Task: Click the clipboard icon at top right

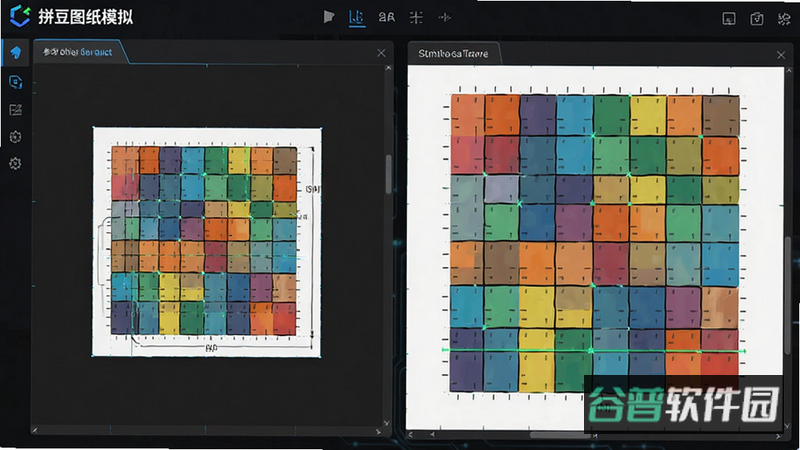Action: (x=757, y=19)
